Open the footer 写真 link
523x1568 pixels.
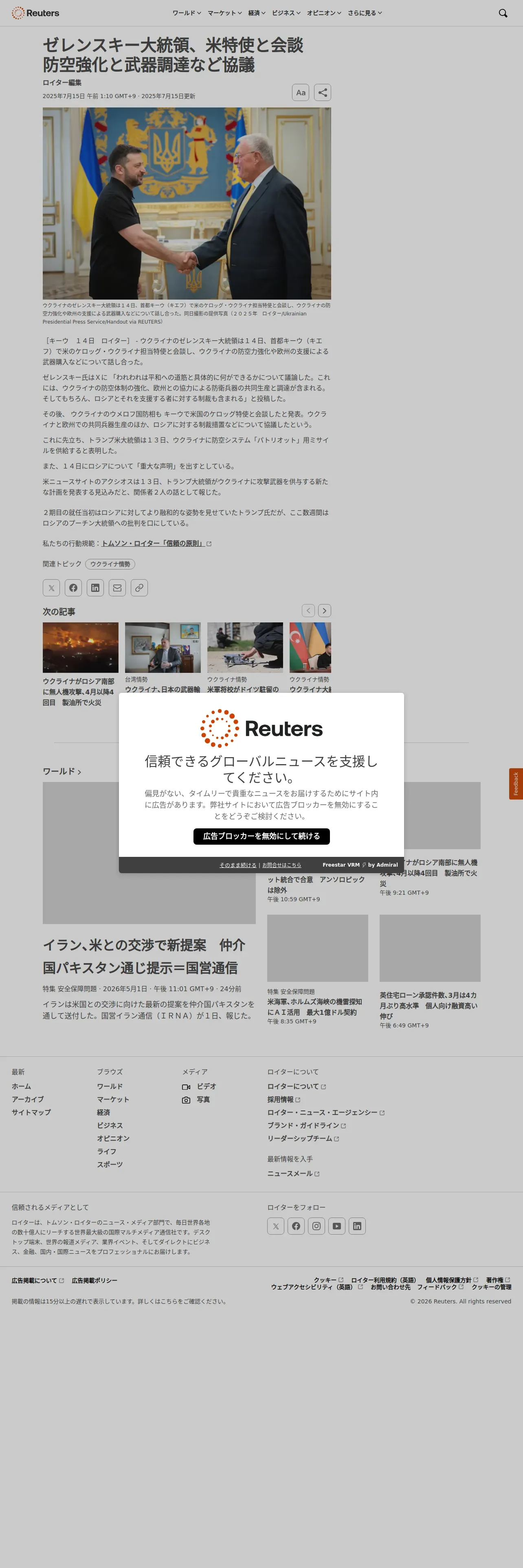pos(196,1100)
